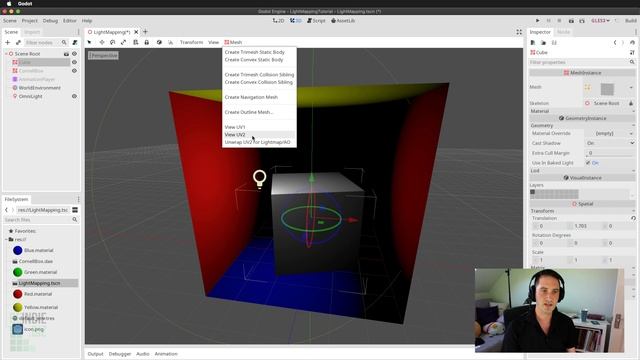Go to previous edited object in history
The height and width of the screenshot is (360, 640).
tap(615, 42)
